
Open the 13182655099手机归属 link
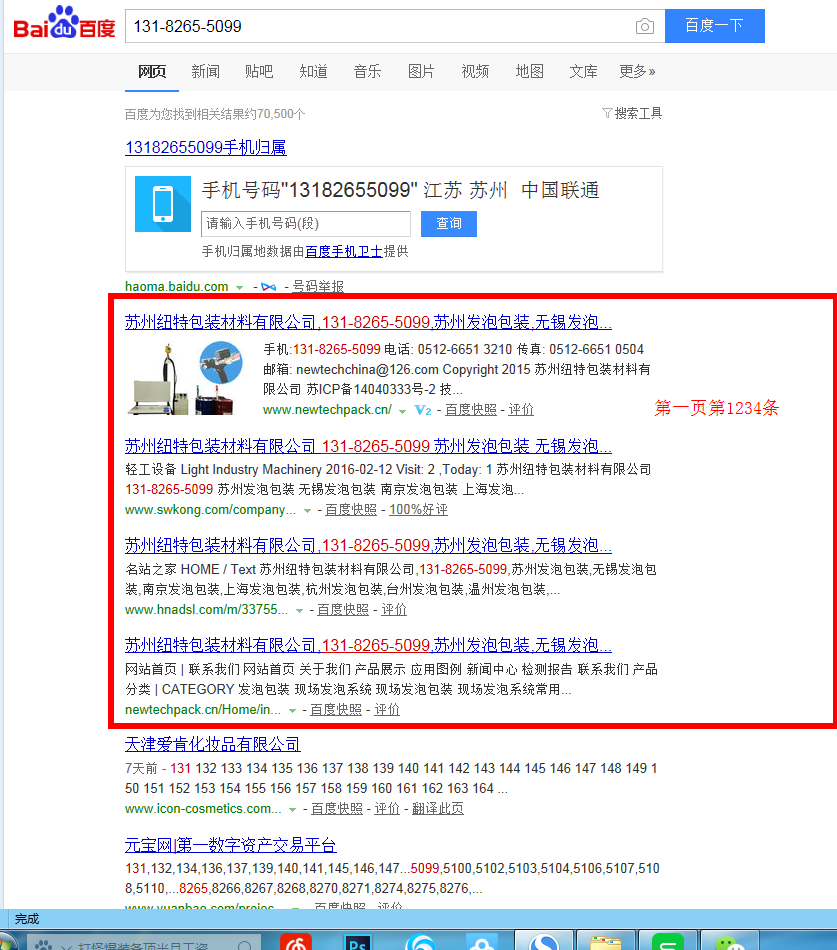click(205, 147)
